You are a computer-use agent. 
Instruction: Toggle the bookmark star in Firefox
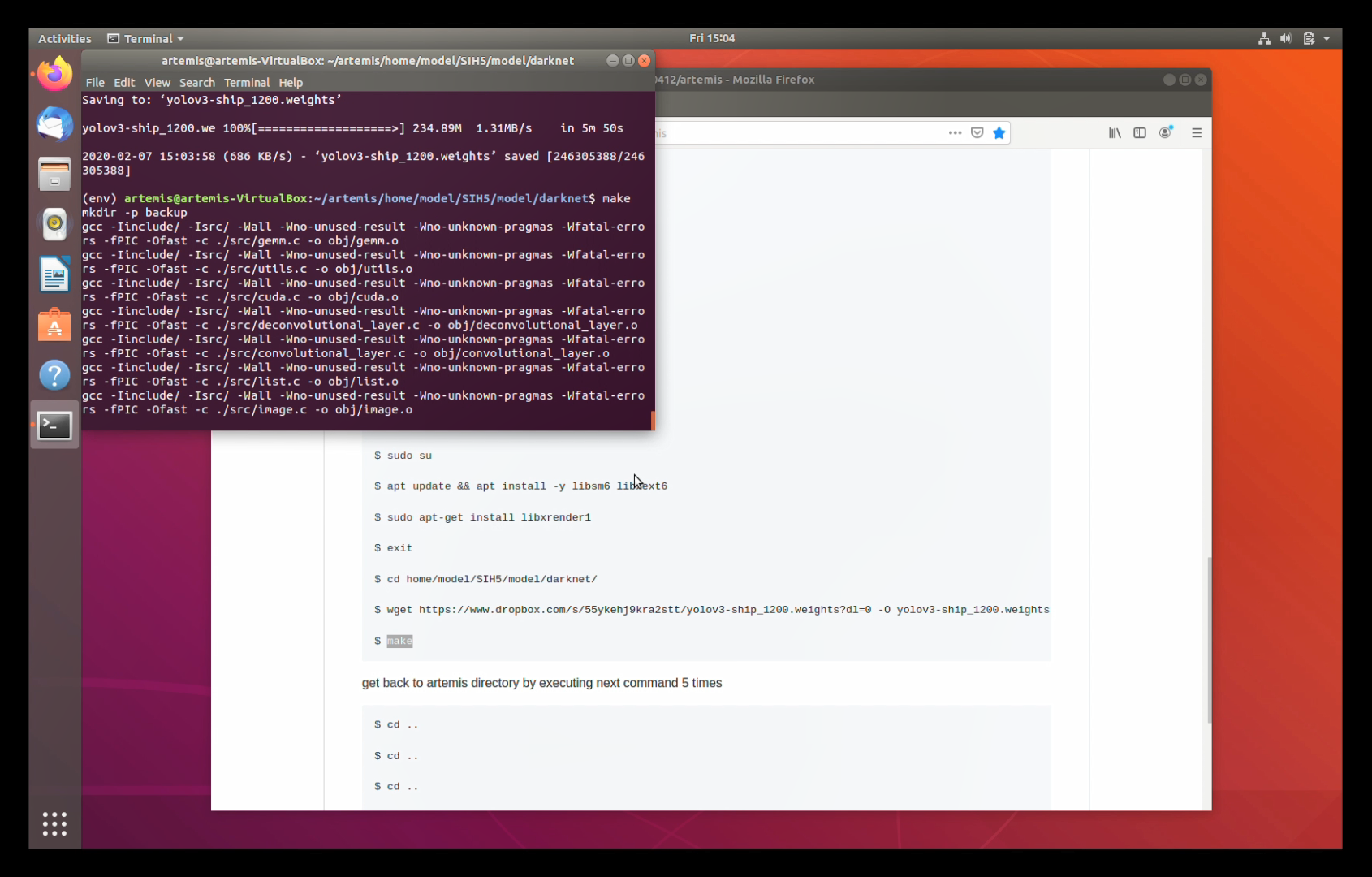point(999,133)
